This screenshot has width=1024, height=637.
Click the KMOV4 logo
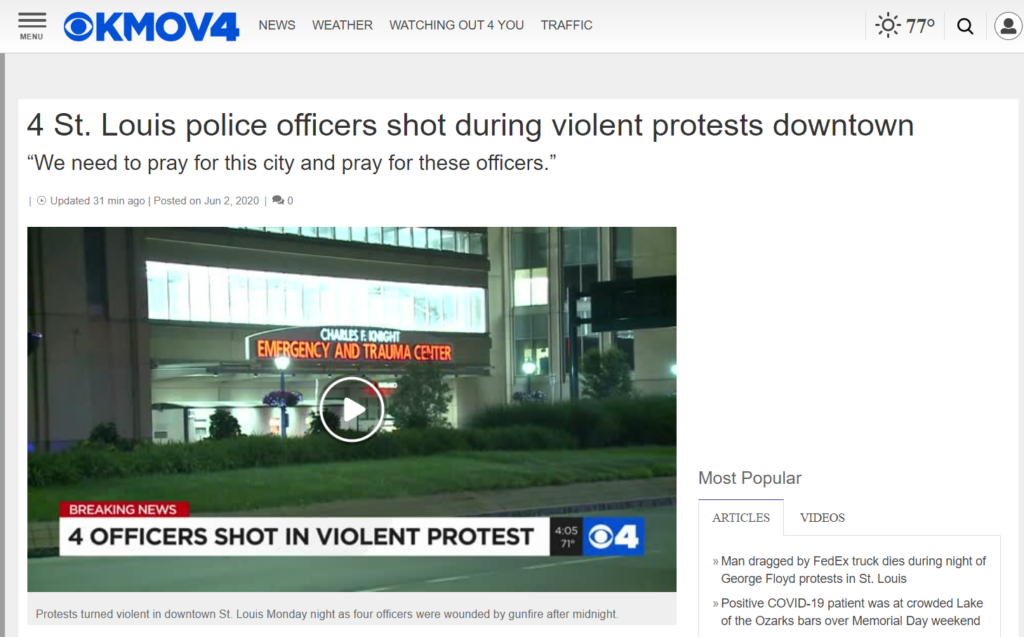pyautogui.click(x=152, y=27)
